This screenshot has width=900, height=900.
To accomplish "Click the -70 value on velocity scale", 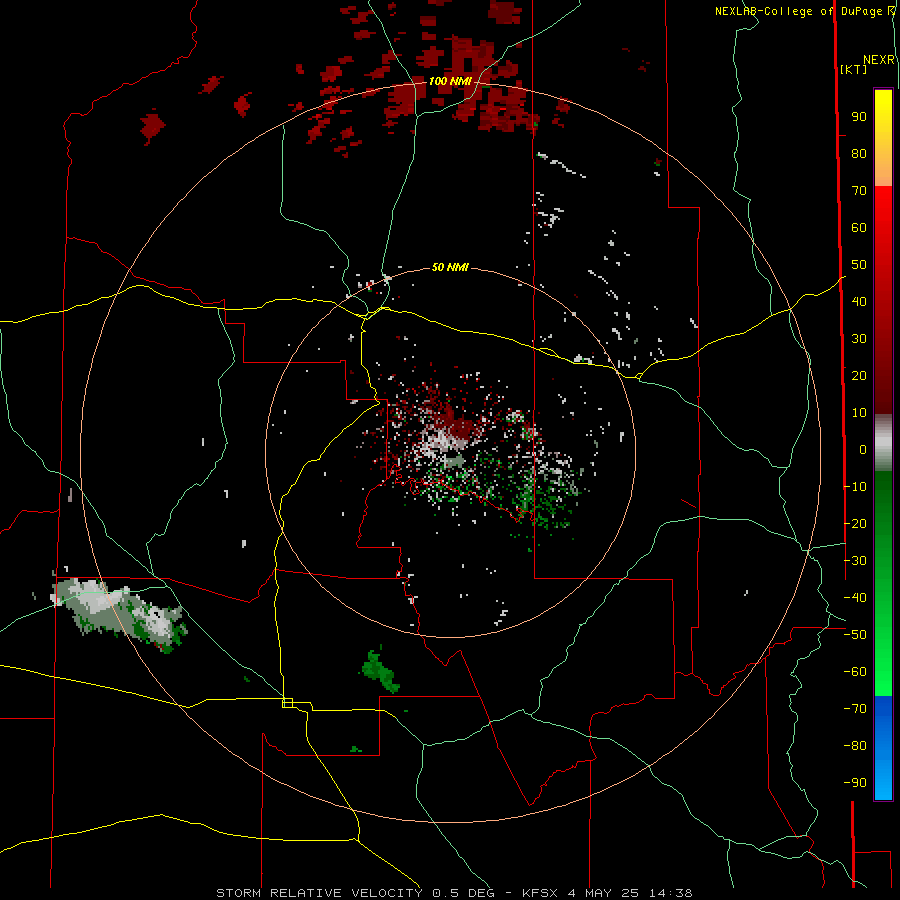I will click(x=855, y=709).
